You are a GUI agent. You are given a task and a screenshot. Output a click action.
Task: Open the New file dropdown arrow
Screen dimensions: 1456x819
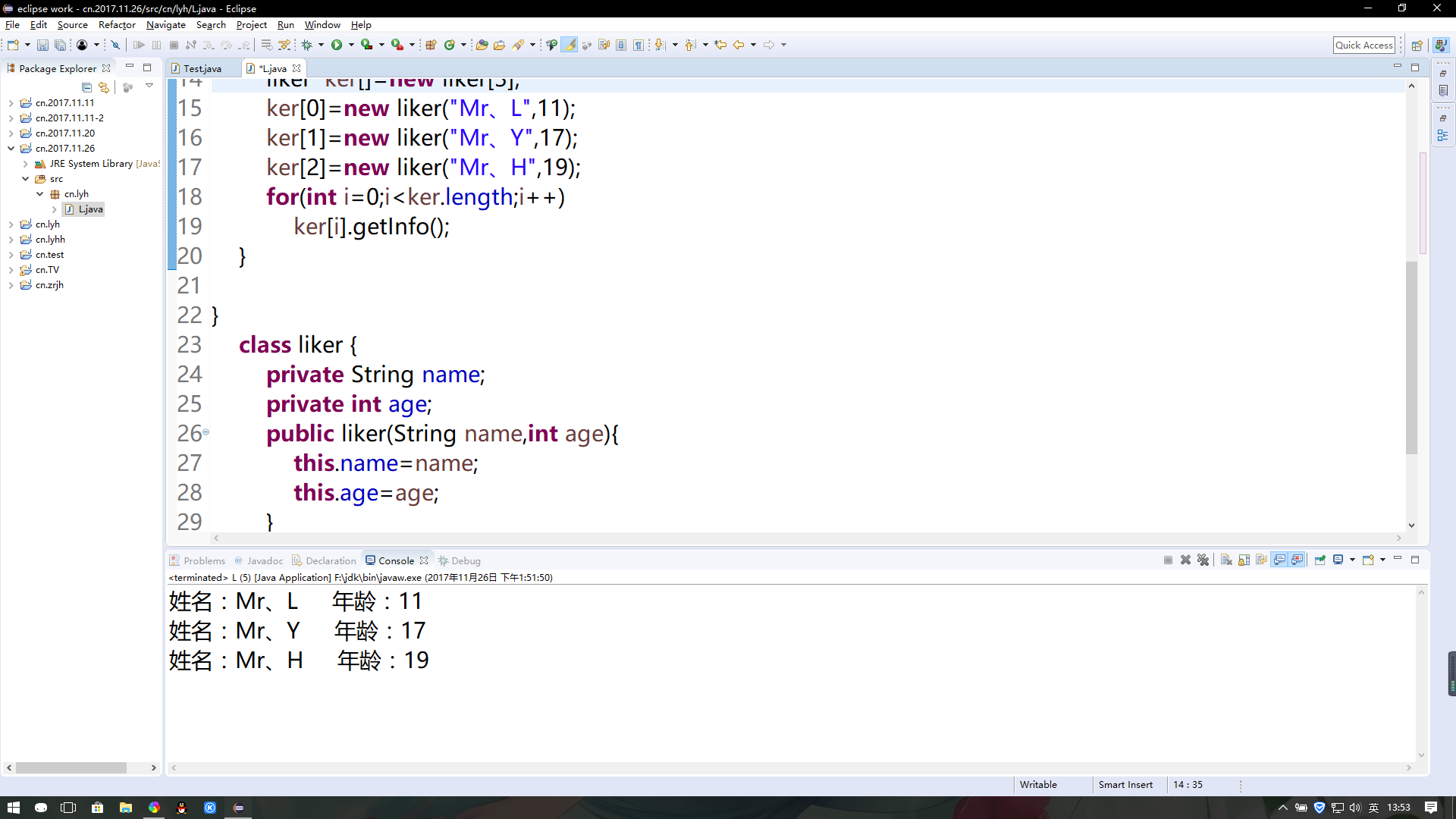point(27,45)
